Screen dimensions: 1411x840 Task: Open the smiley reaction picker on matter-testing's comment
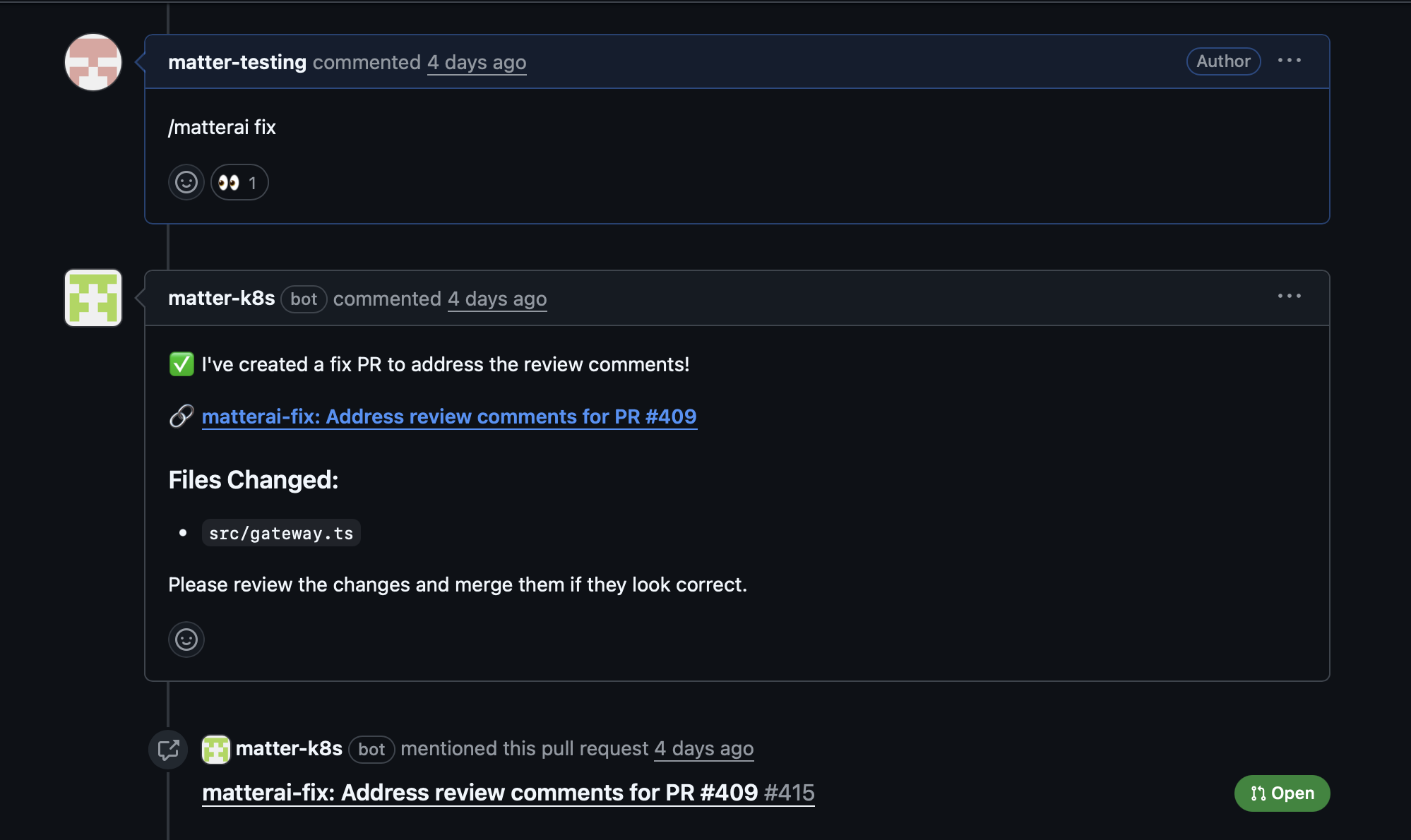click(x=186, y=181)
